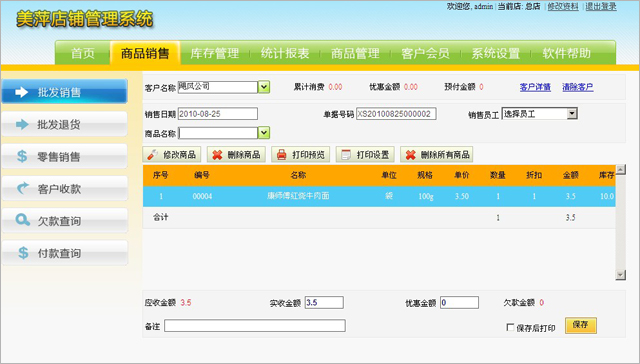The image size is (640, 364).
Task: Click the product name 康师傅红烧牛肉面
Action: (x=298, y=196)
